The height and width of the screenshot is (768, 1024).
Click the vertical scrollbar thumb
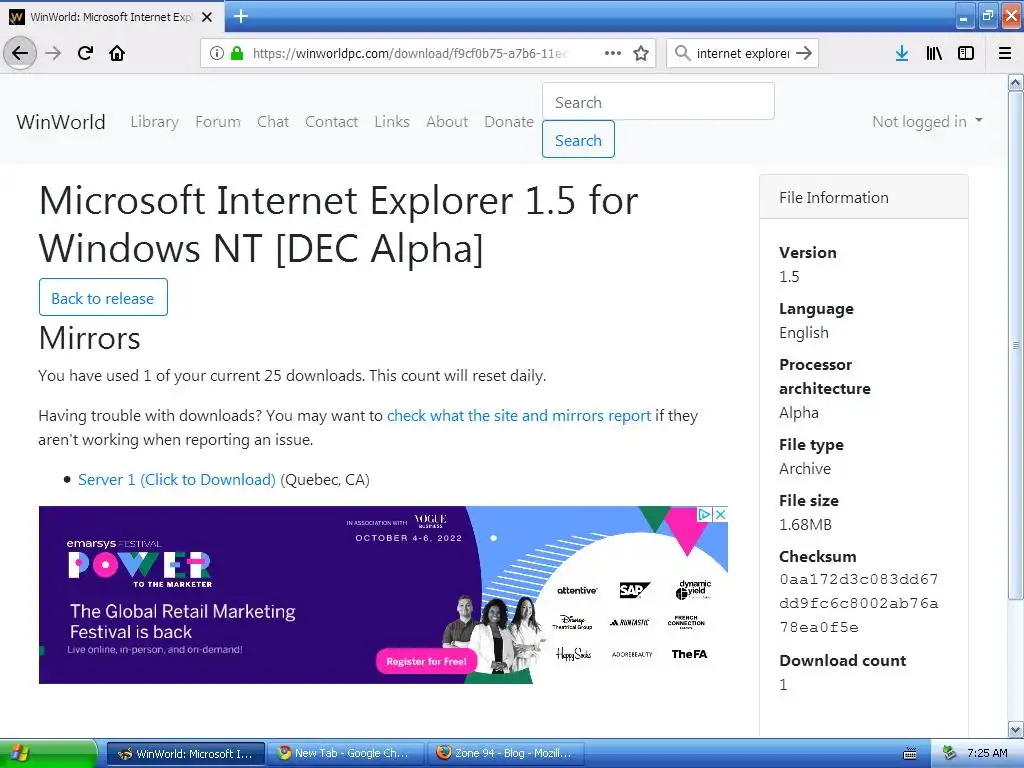pos(1016,345)
